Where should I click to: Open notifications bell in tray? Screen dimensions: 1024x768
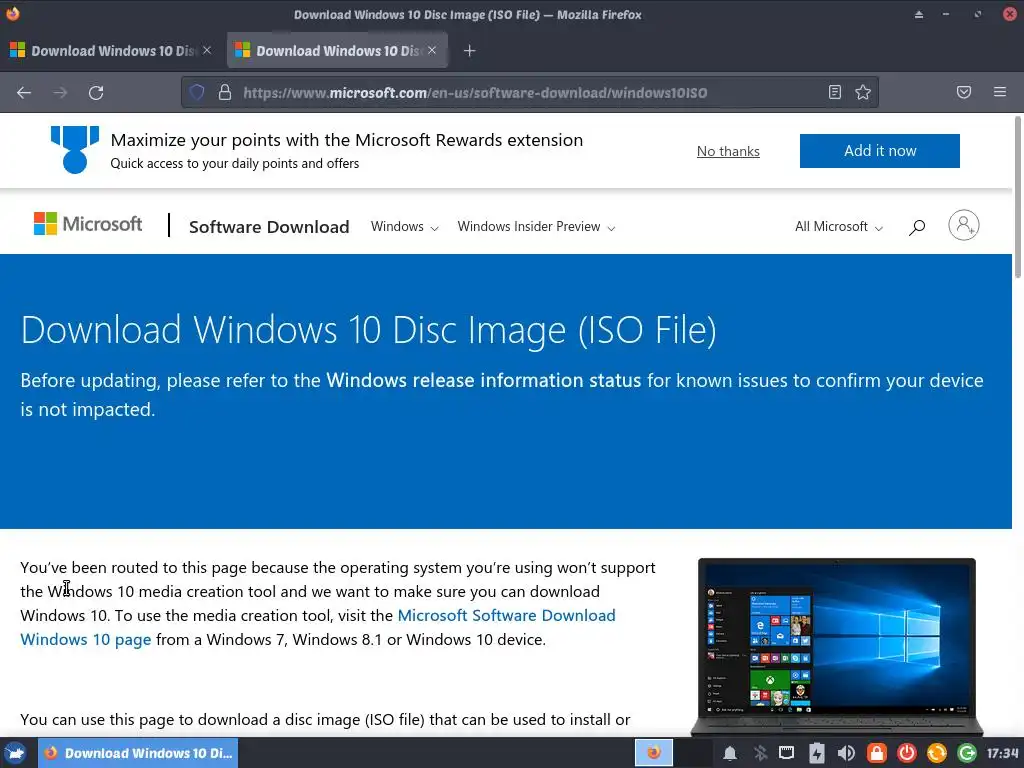[730, 754]
